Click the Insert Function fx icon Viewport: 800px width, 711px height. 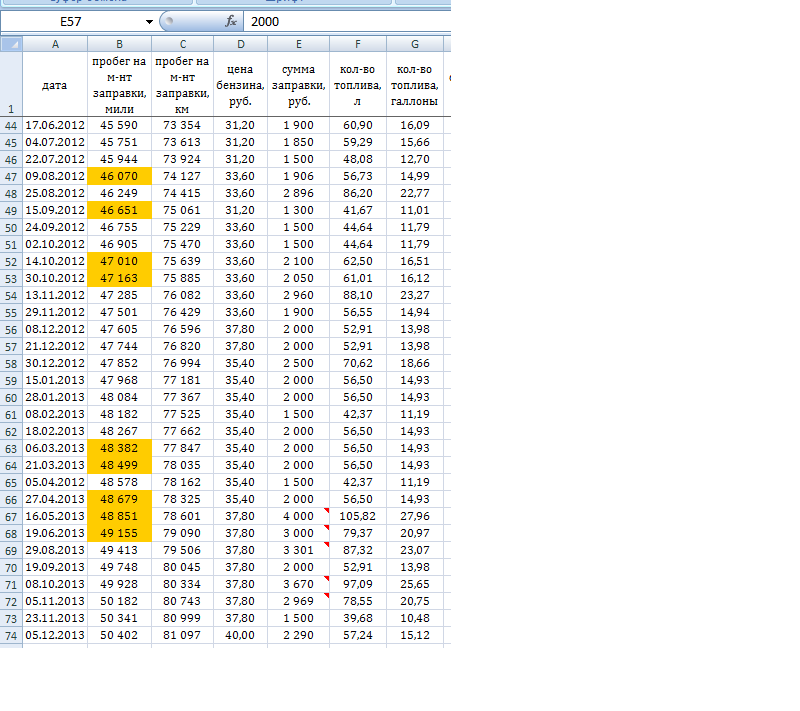231,21
